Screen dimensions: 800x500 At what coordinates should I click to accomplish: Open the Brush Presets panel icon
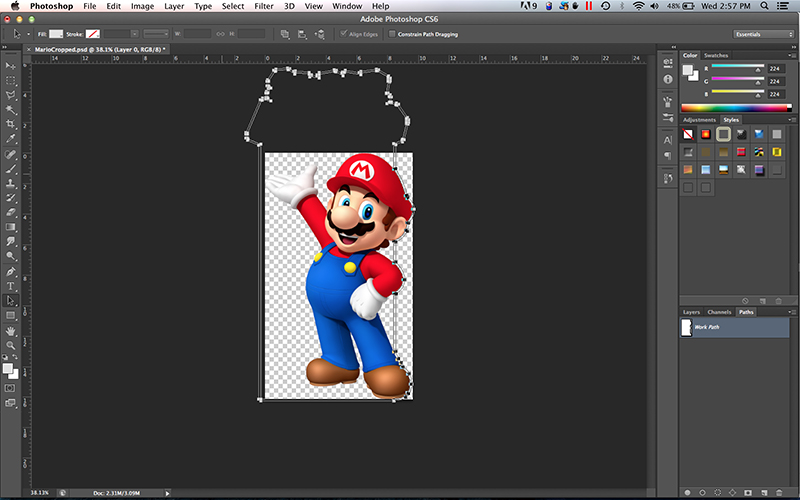click(x=668, y=118)
